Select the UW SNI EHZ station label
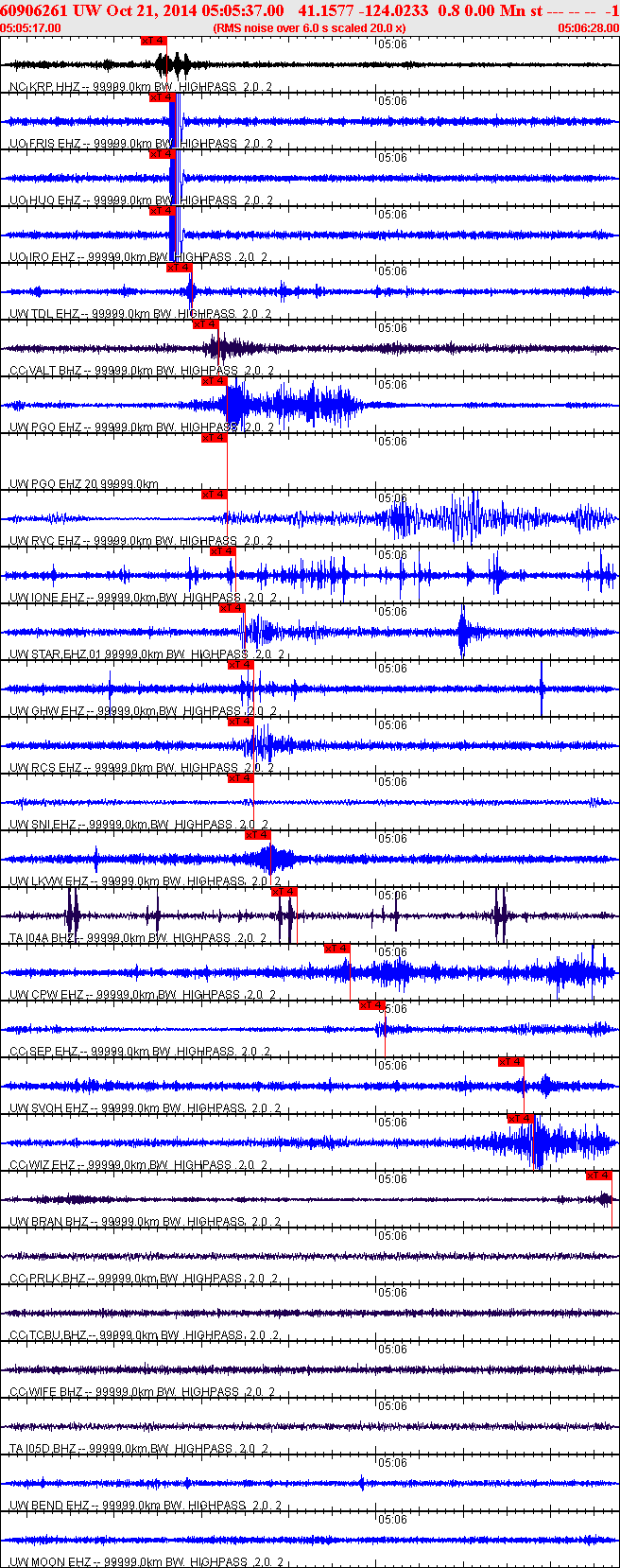 (139, 825)
